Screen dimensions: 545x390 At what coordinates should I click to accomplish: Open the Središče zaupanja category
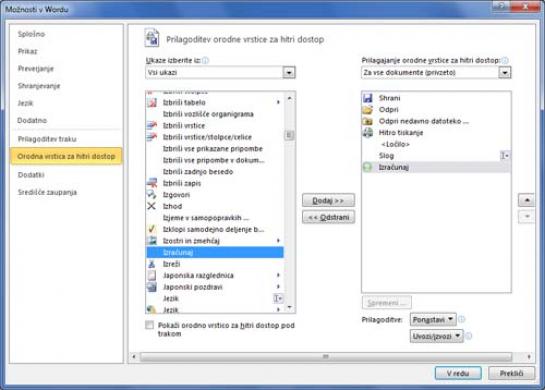[47, 192]
